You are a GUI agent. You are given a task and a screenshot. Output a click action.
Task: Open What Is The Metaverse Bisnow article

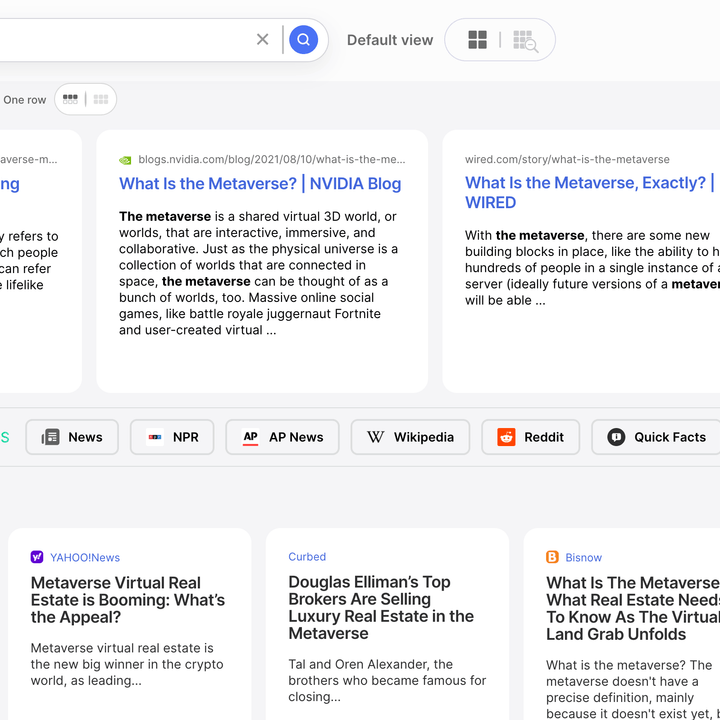coord(633,608)
